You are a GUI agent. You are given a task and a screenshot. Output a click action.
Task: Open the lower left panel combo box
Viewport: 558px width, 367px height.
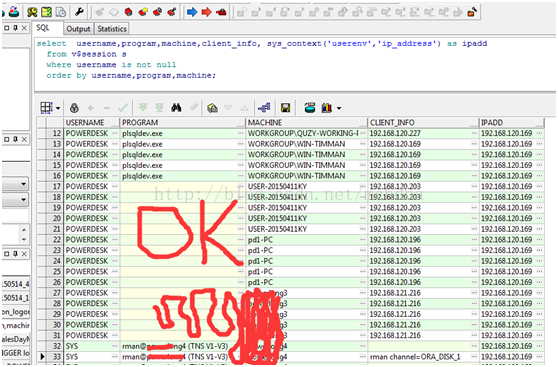point(23,199)
